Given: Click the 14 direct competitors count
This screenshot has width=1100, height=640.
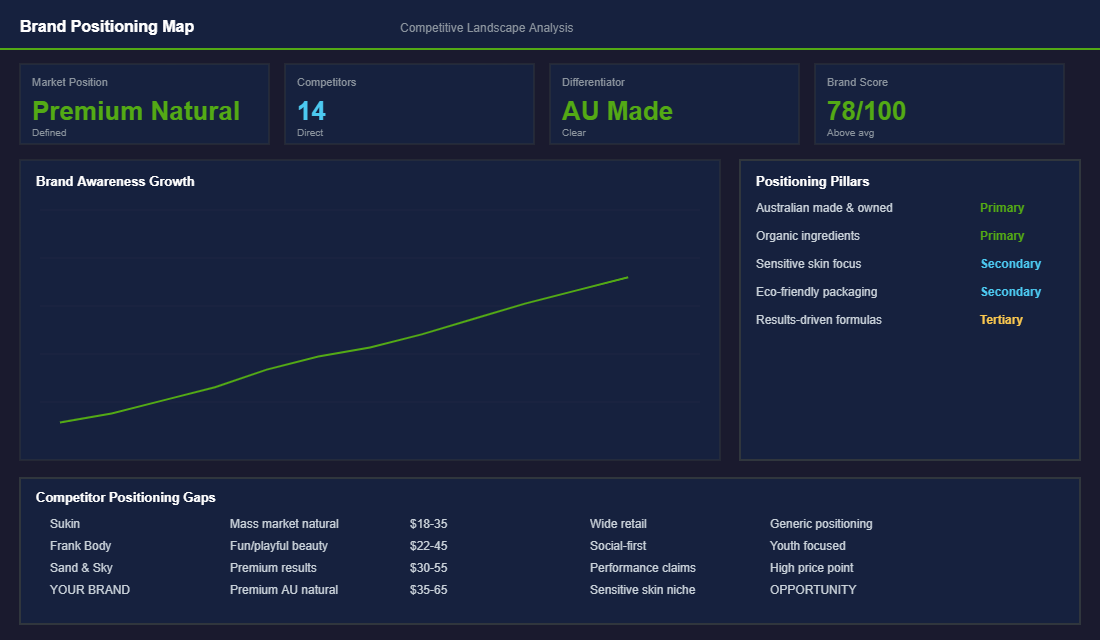Looking at the screenshot, I should coord(311,111).
